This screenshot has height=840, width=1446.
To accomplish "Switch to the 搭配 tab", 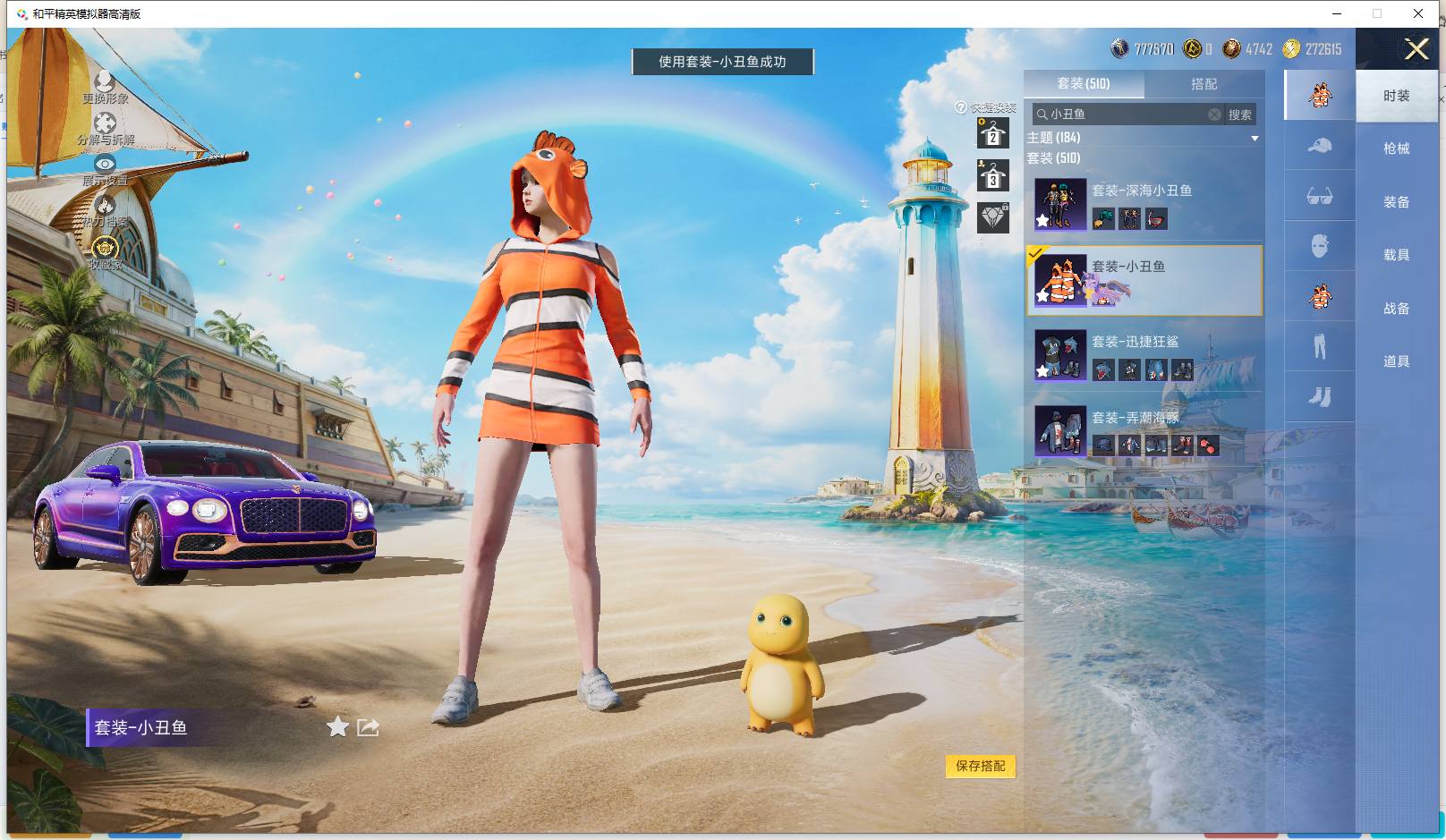I will click(1204, 83).
